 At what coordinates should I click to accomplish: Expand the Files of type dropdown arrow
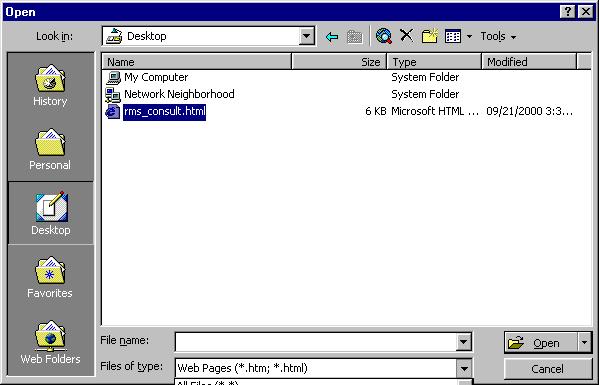(x=464, y=369)
